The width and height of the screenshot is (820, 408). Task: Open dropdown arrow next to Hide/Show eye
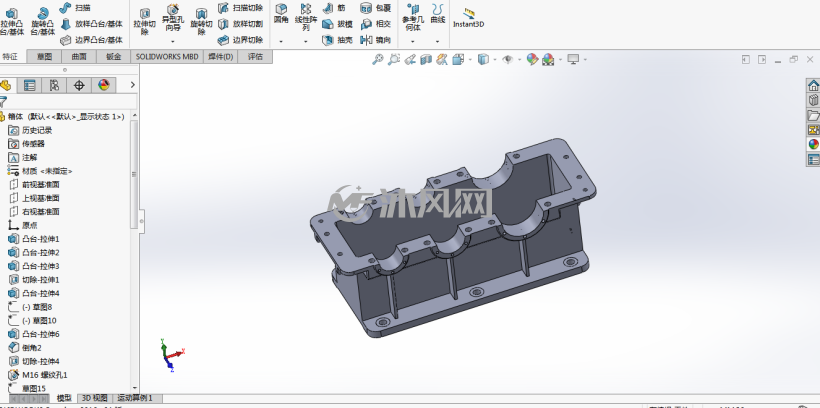point(519,60)
